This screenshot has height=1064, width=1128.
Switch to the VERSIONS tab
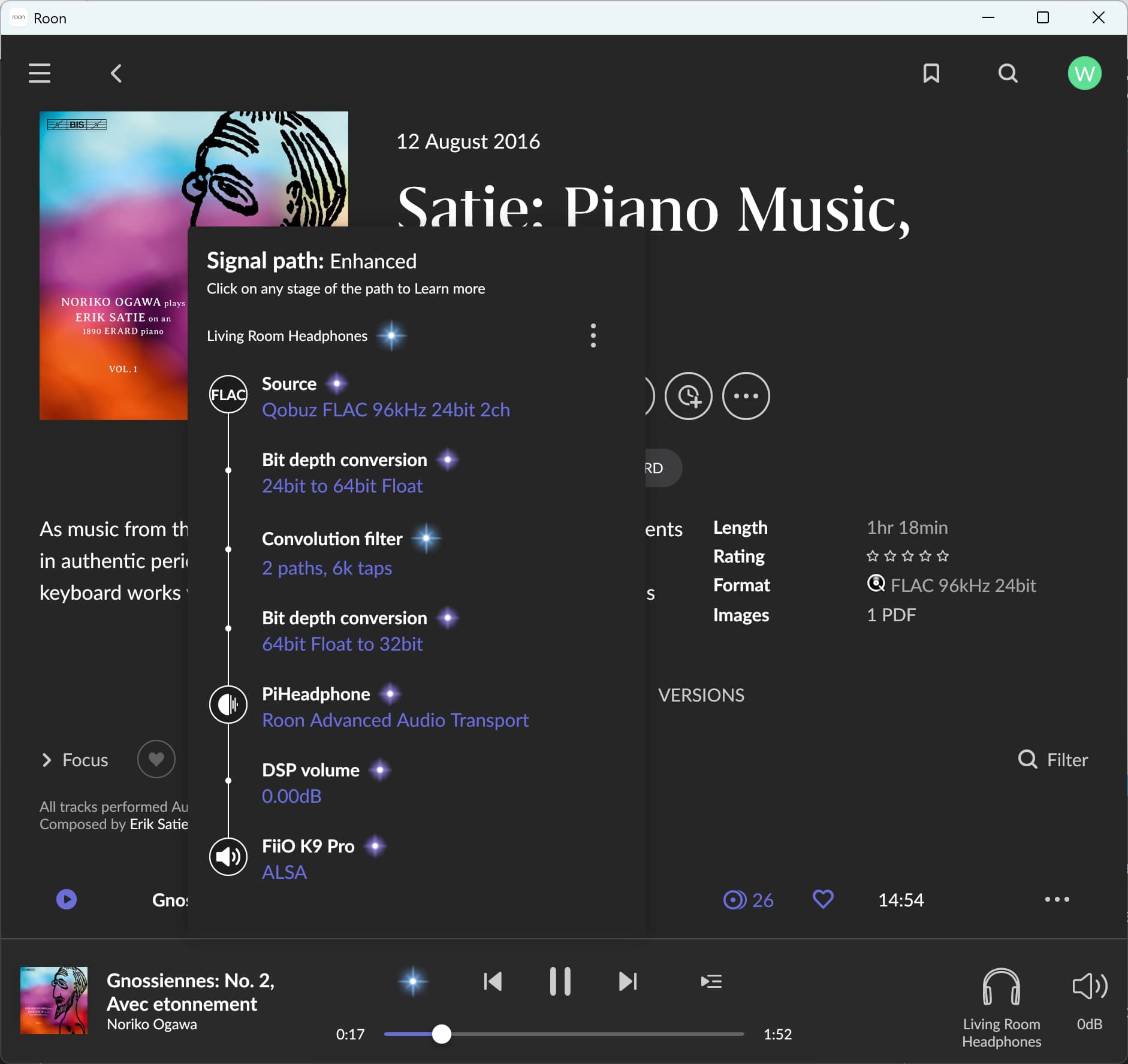[701, 695]
